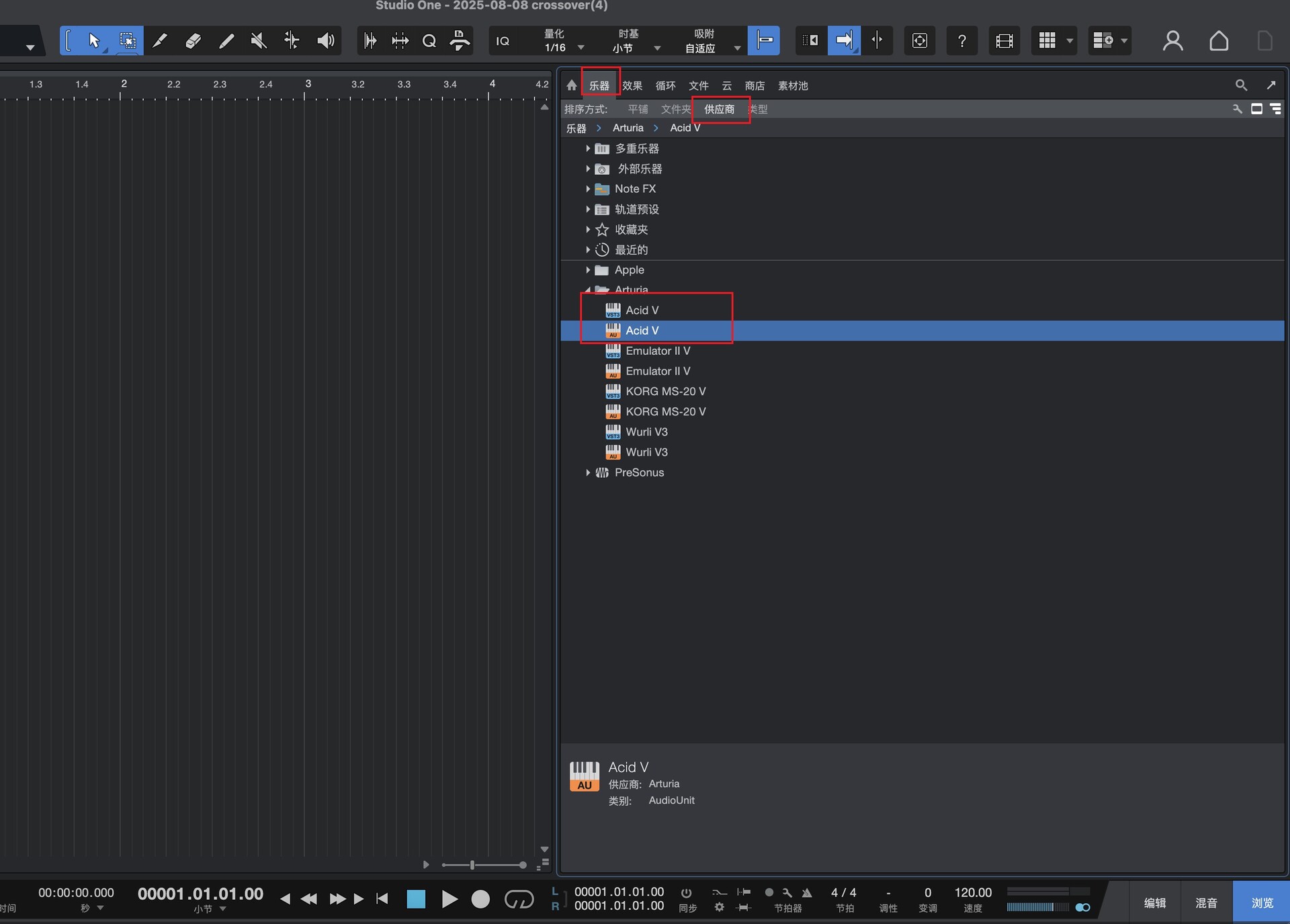The height and width of the screenshot is (924, 1290).
Task: Select VST3 KORG MS-20 V instrument
Action: click(655, 391)
